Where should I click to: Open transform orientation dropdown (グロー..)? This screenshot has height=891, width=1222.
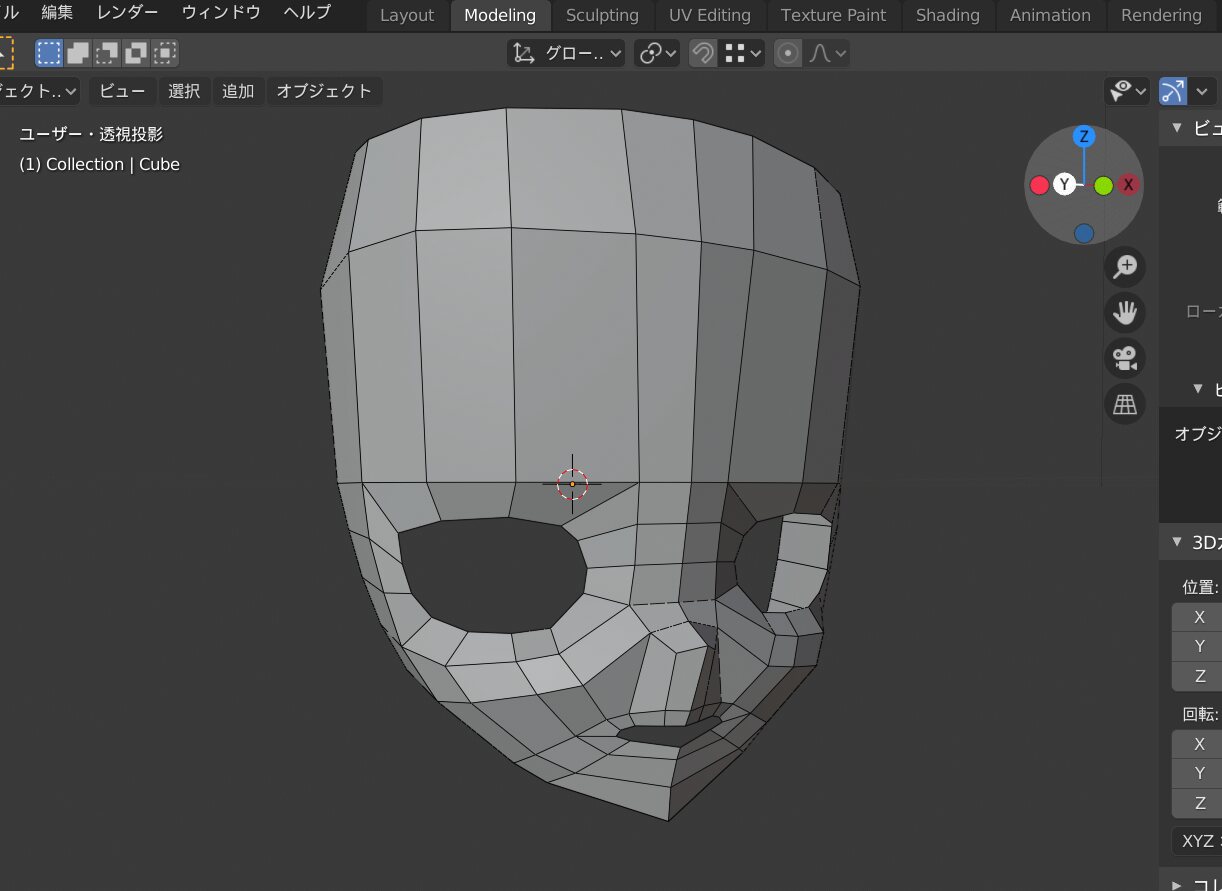pos(567,53)
